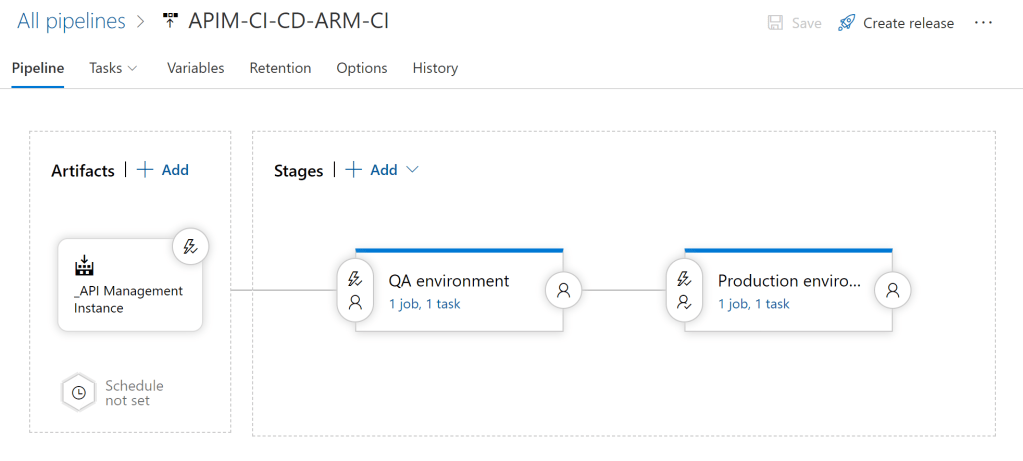The width and height of the screenshot is (1023, 461).
Task: Click the Save disk icon
Action: point(775,23)
